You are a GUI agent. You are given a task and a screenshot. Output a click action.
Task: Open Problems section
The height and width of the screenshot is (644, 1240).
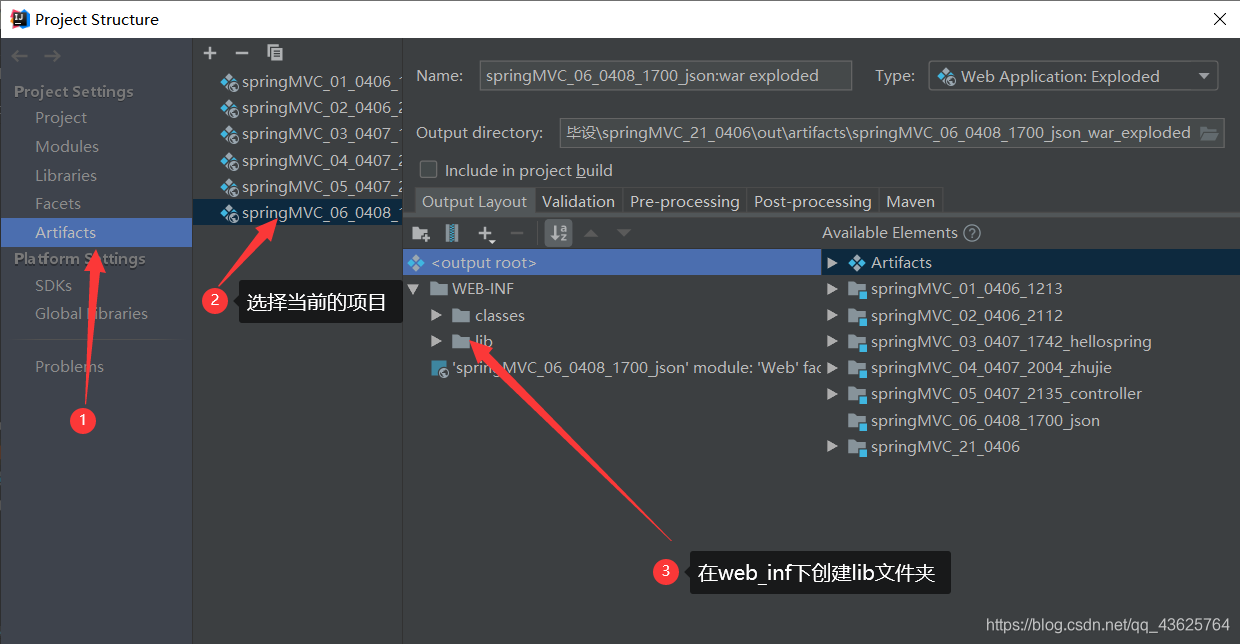[69, 366]
